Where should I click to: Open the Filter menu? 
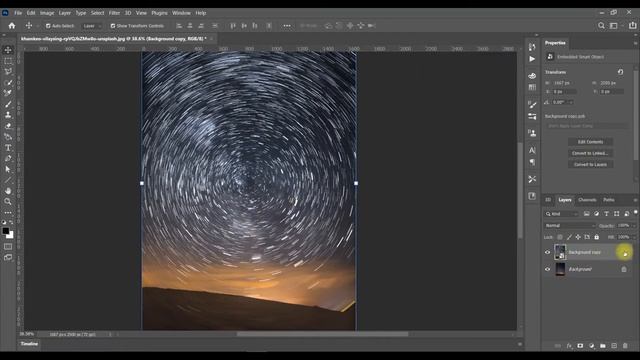[114, 13]
